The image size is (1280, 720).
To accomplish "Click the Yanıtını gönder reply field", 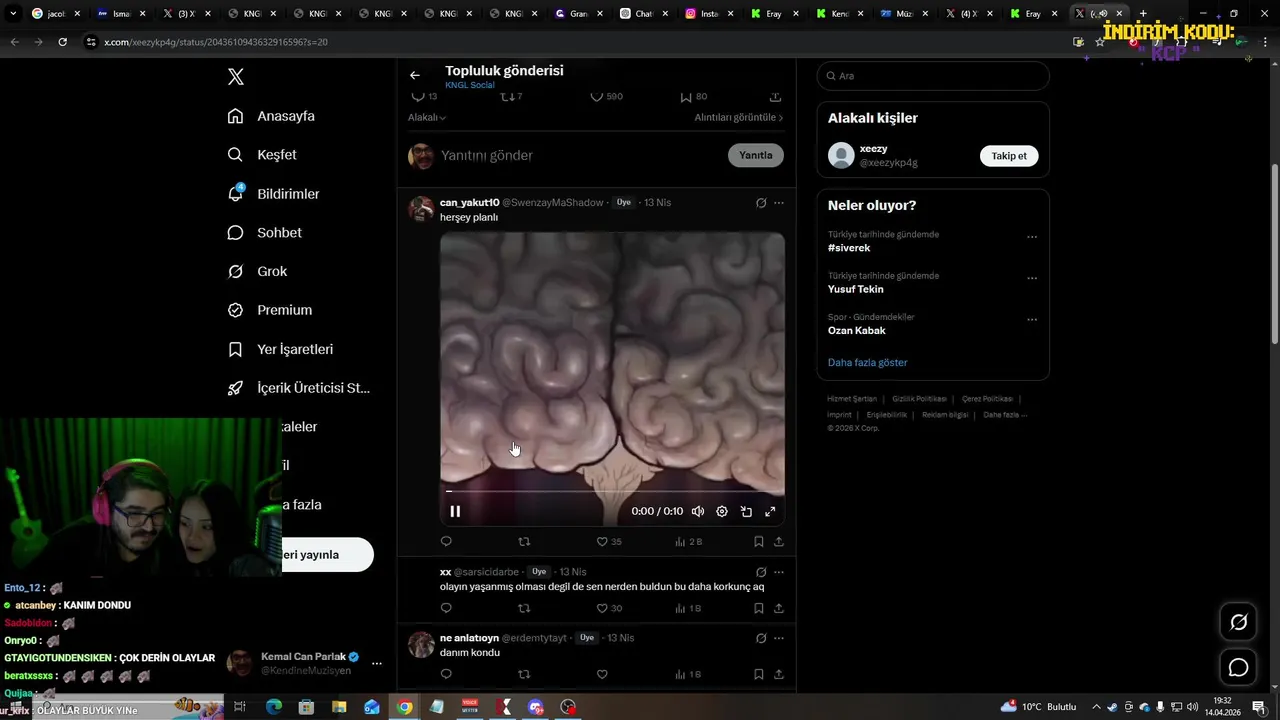I will pyautogui.click(x=580, y=155).
